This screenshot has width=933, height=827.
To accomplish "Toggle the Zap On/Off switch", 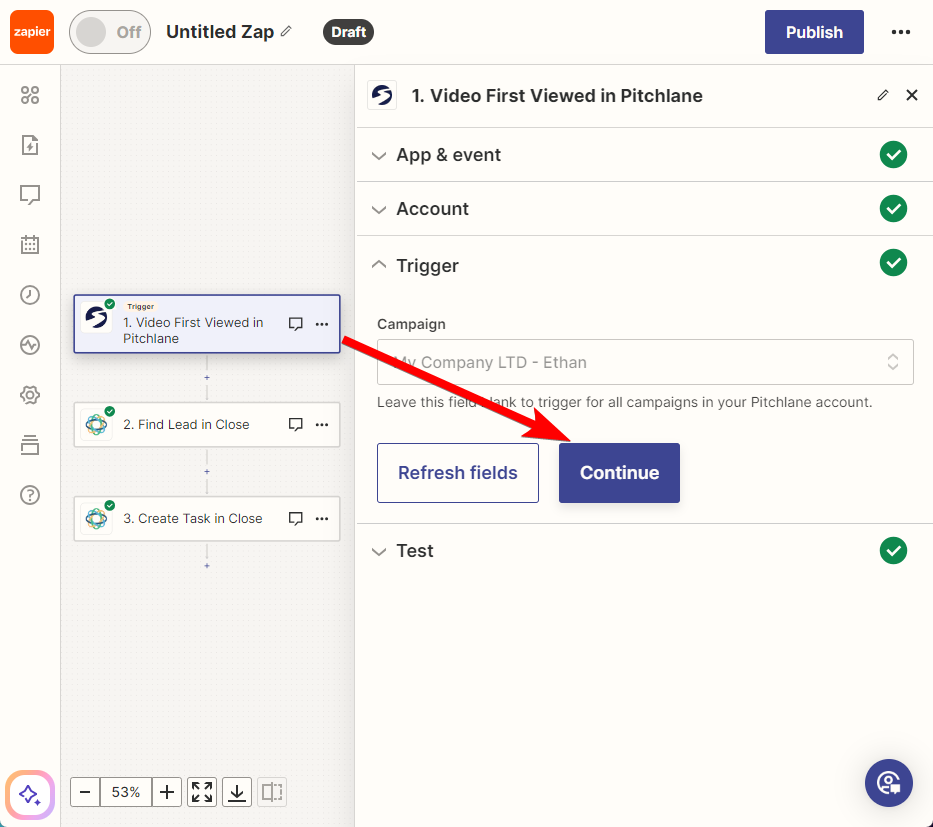I will (x=110, y=32).
